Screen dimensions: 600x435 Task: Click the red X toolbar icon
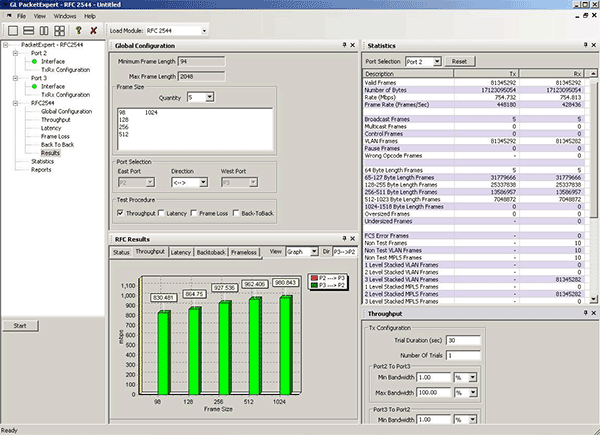click(93, 31)
